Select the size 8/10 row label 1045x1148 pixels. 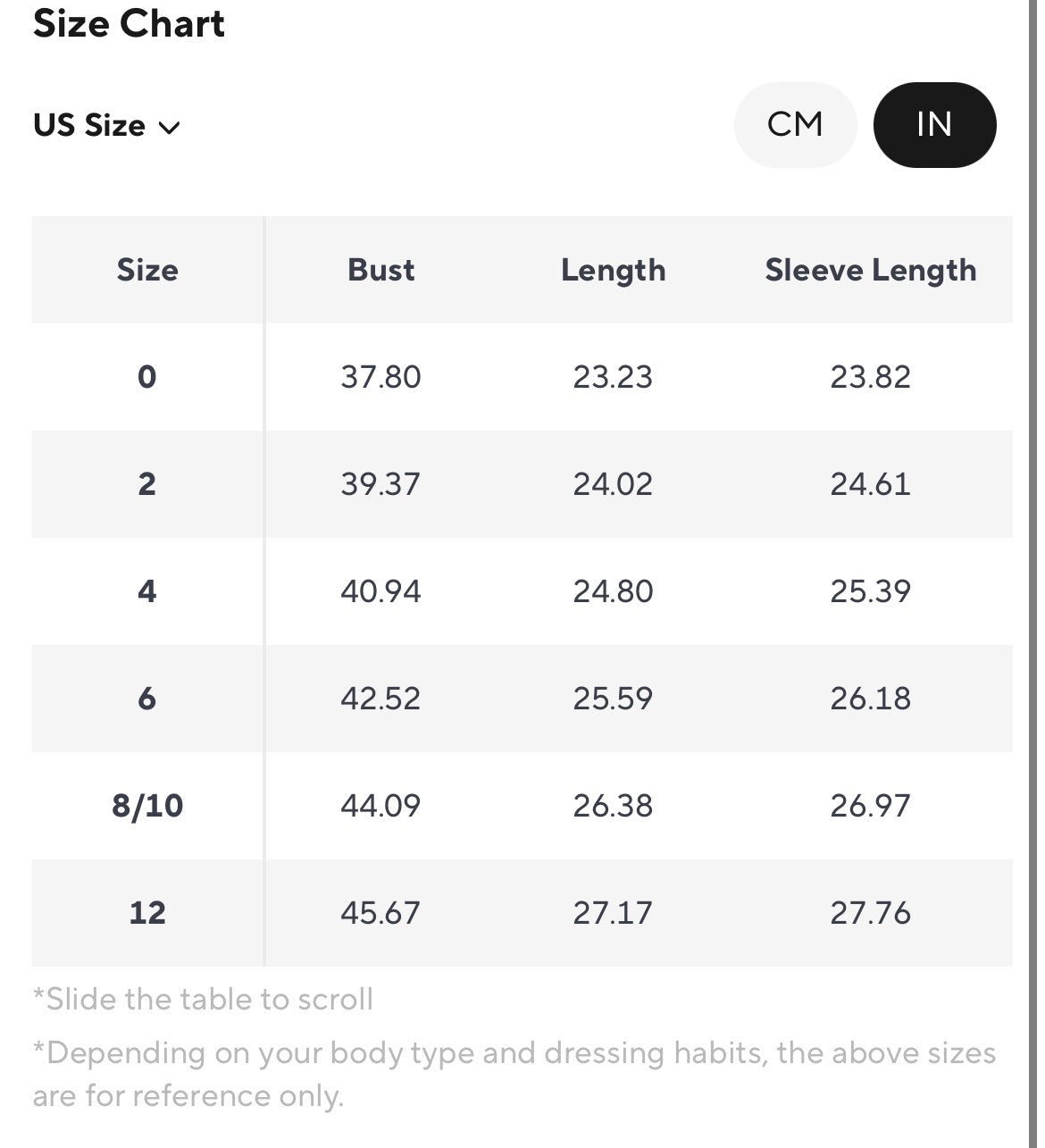(x=147, y=806)
